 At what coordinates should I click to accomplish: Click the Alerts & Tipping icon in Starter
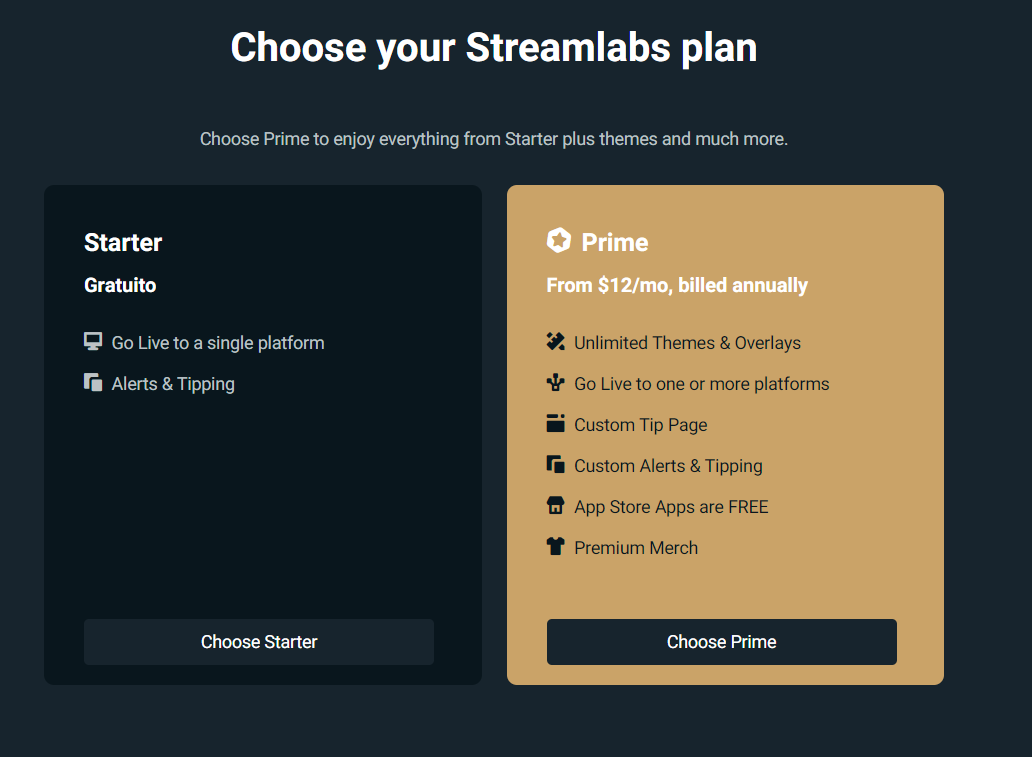point(93,382)
